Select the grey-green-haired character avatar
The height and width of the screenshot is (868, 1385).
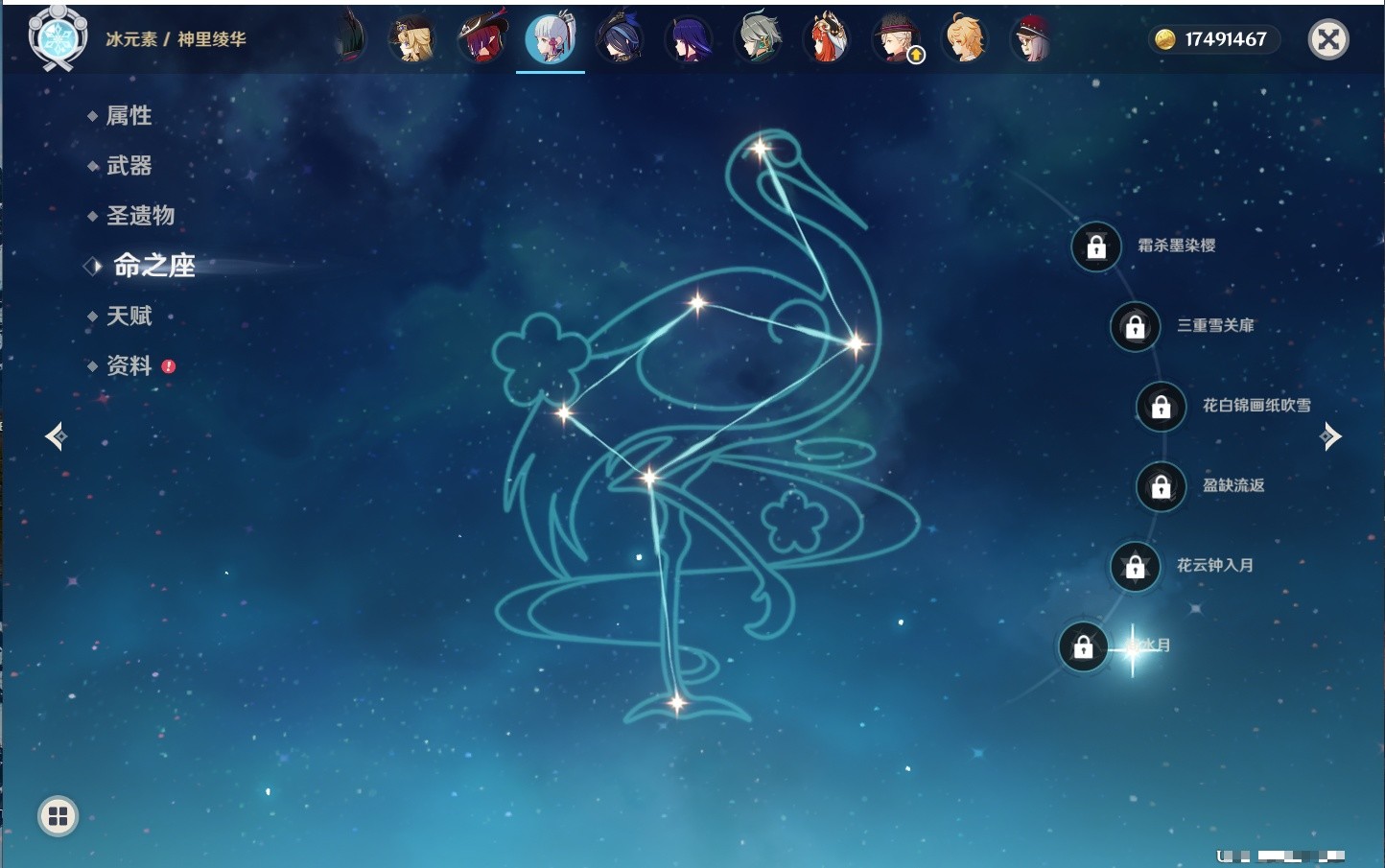pos(758,39)
